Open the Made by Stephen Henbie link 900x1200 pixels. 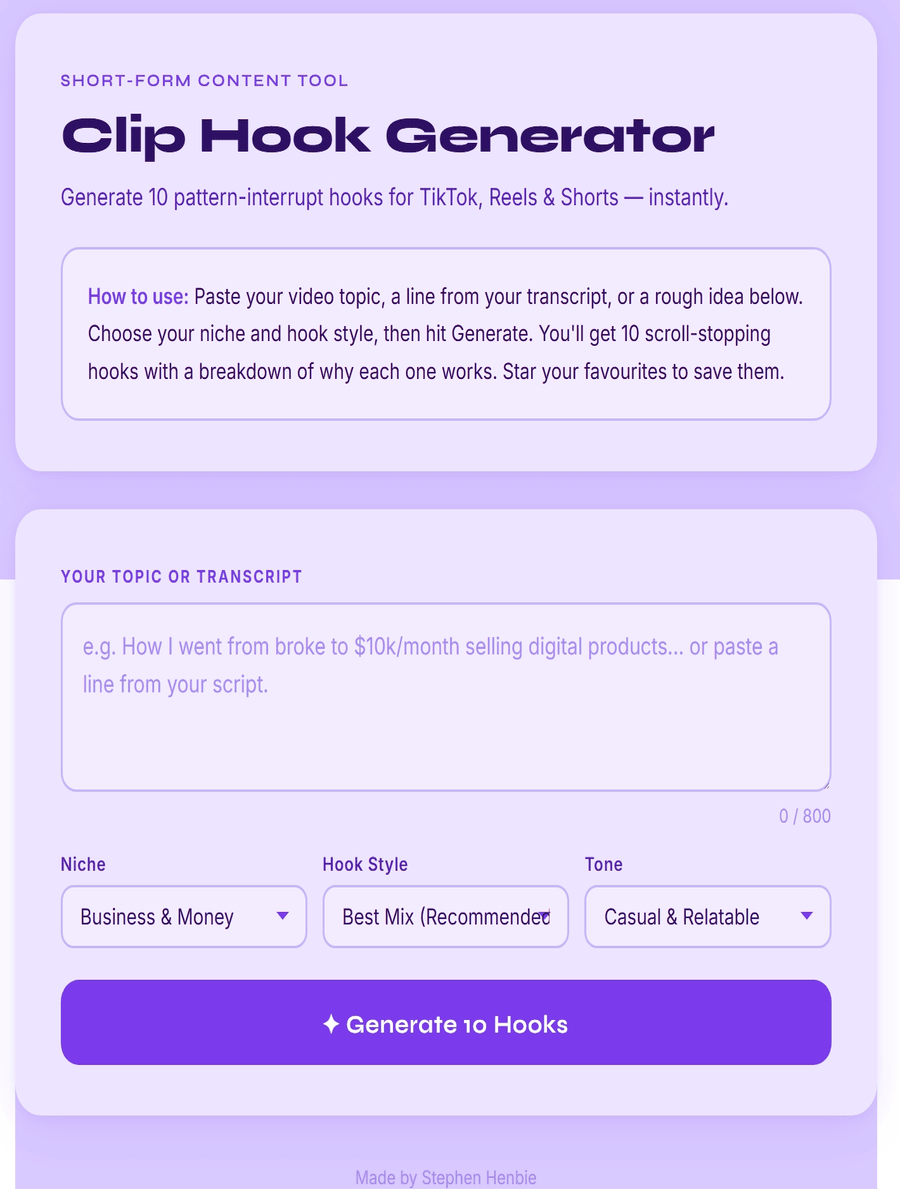(446, 1178)
